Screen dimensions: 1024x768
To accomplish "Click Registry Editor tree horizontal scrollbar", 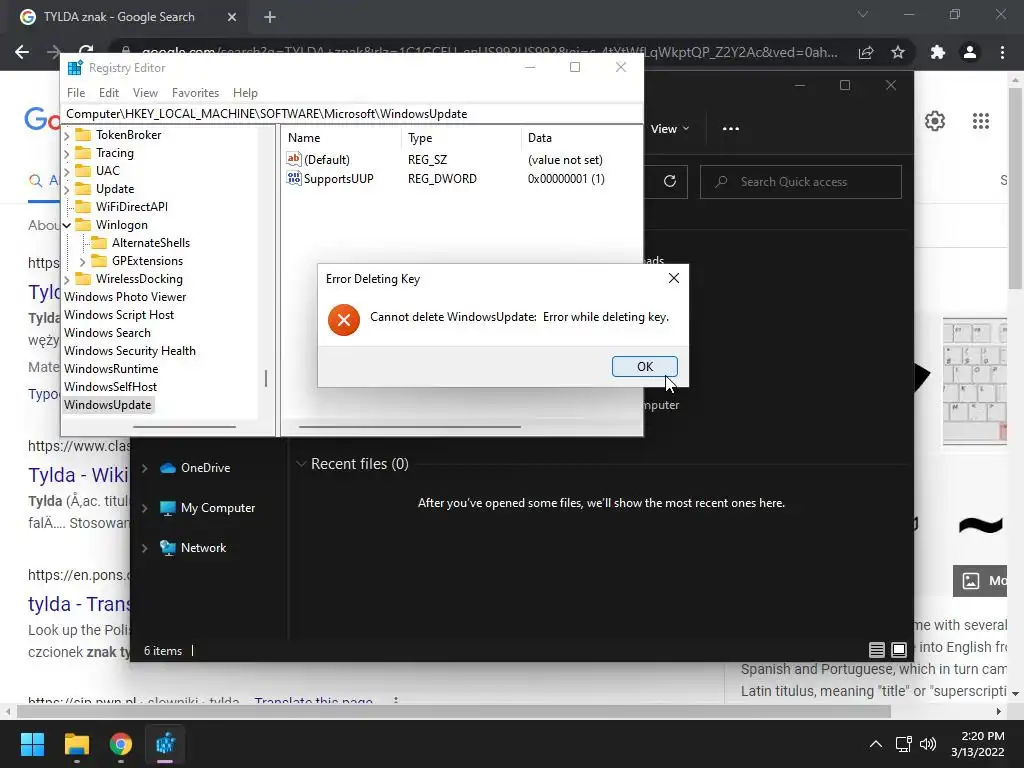I will 184,426.
